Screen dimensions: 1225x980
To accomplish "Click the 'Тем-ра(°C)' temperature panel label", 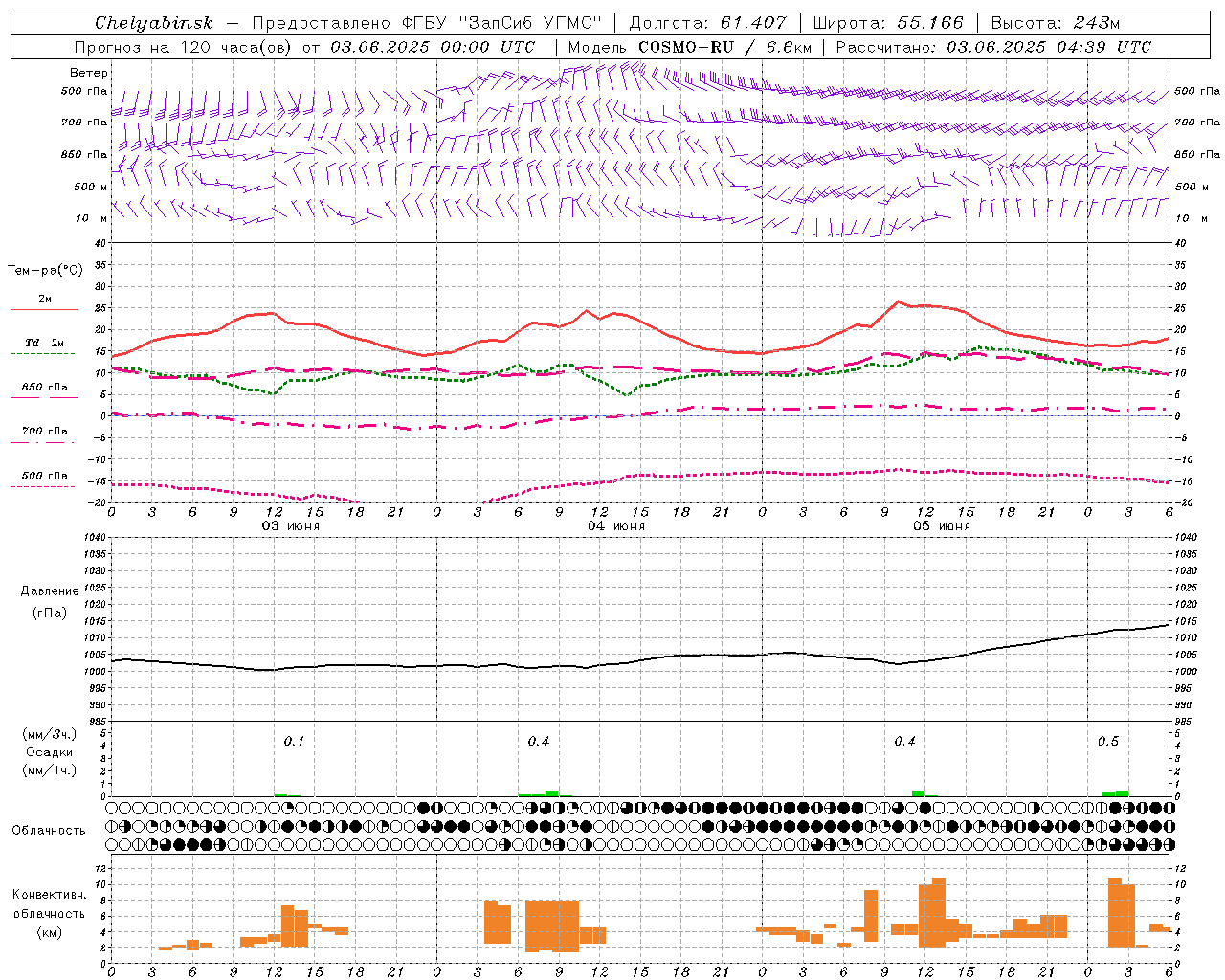I will (45, 271).
